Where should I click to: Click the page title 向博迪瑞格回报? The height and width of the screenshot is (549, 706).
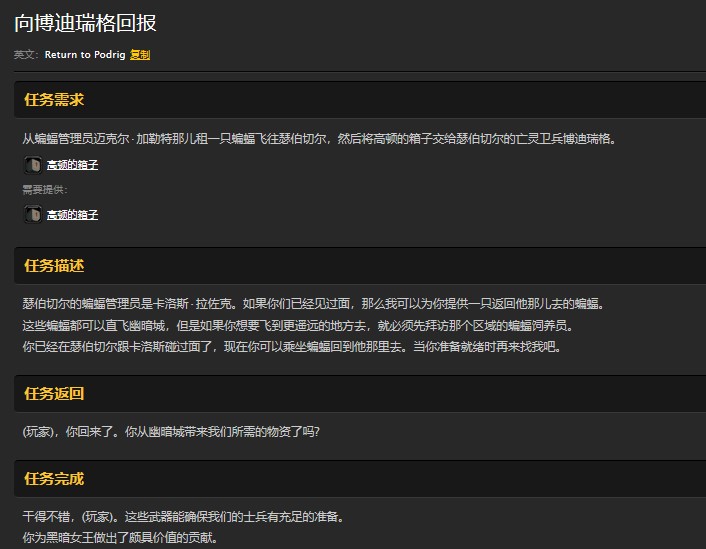coord(85,23)
